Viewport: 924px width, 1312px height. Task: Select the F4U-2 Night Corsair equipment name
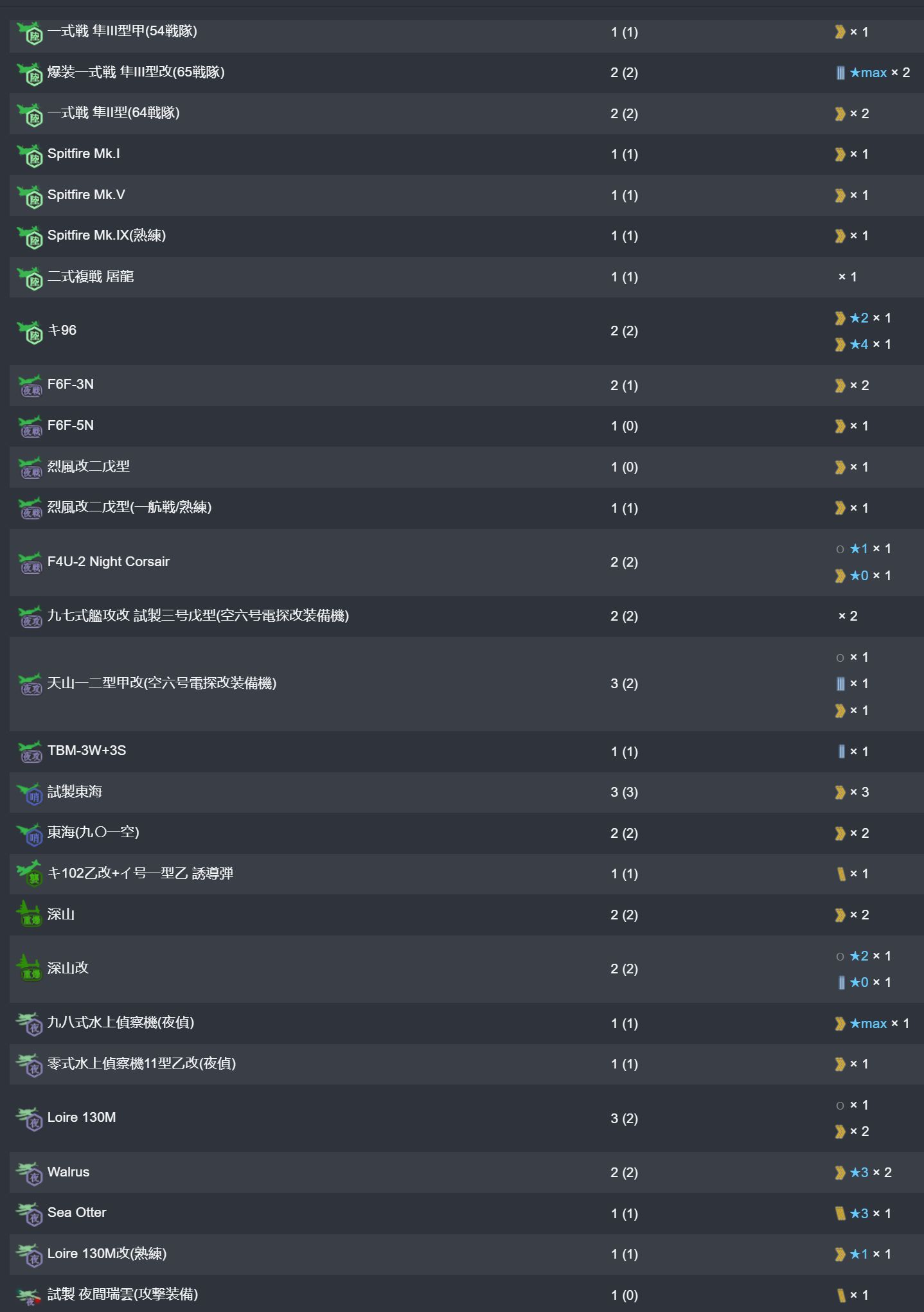point(109,562)
